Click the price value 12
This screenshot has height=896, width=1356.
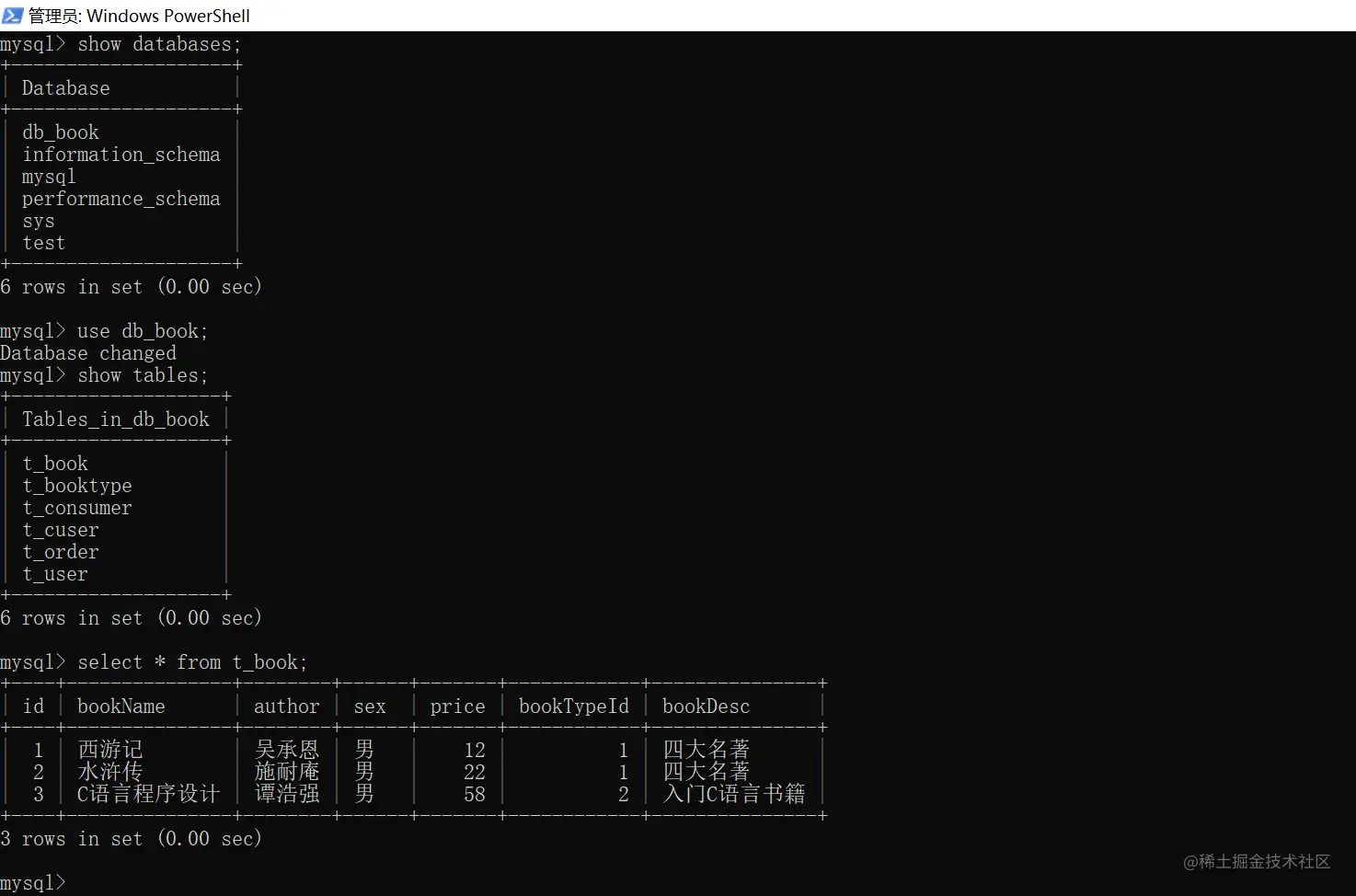click(x=475, y=750)
